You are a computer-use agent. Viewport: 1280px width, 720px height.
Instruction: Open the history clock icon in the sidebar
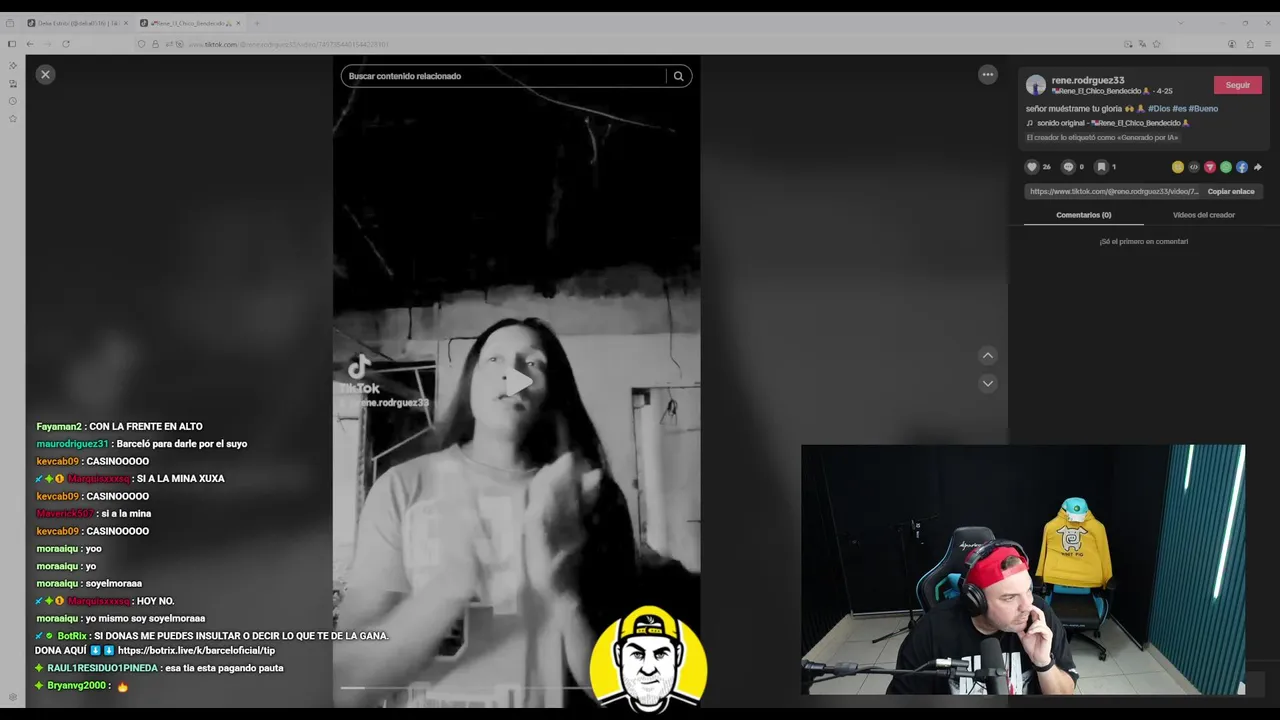pyautogui.click(x=13, y=101)
